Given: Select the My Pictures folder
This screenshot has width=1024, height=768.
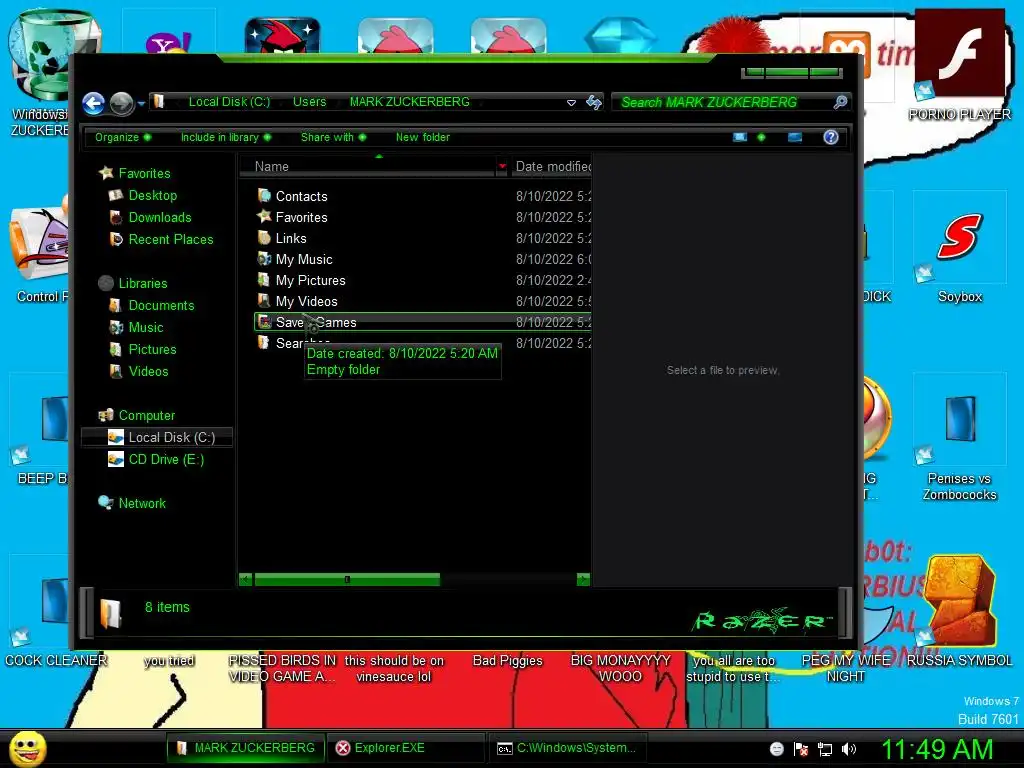Looking at the screenshot, I should point(310,280).
